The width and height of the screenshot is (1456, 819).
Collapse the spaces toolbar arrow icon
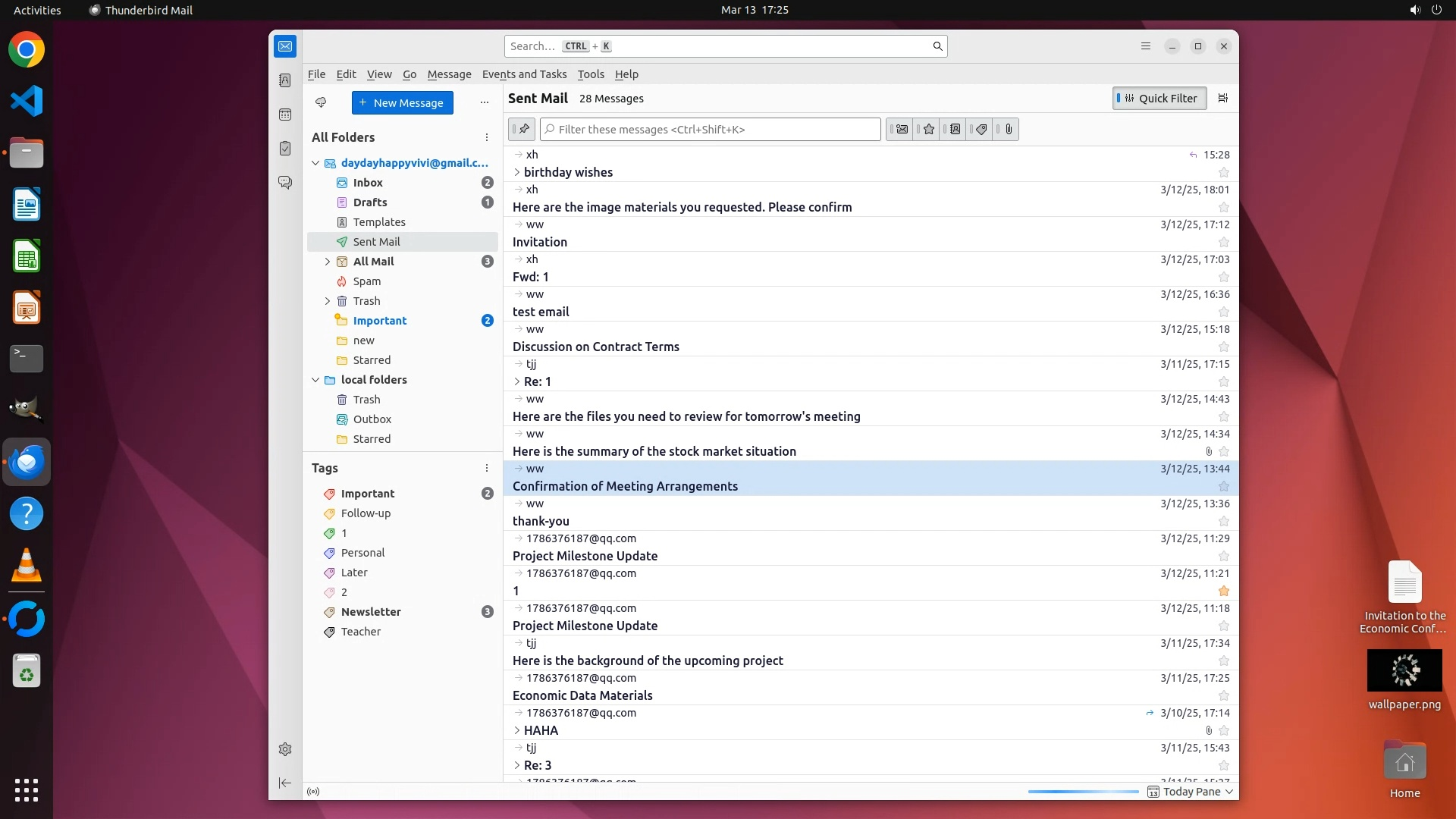pos(285,783)
